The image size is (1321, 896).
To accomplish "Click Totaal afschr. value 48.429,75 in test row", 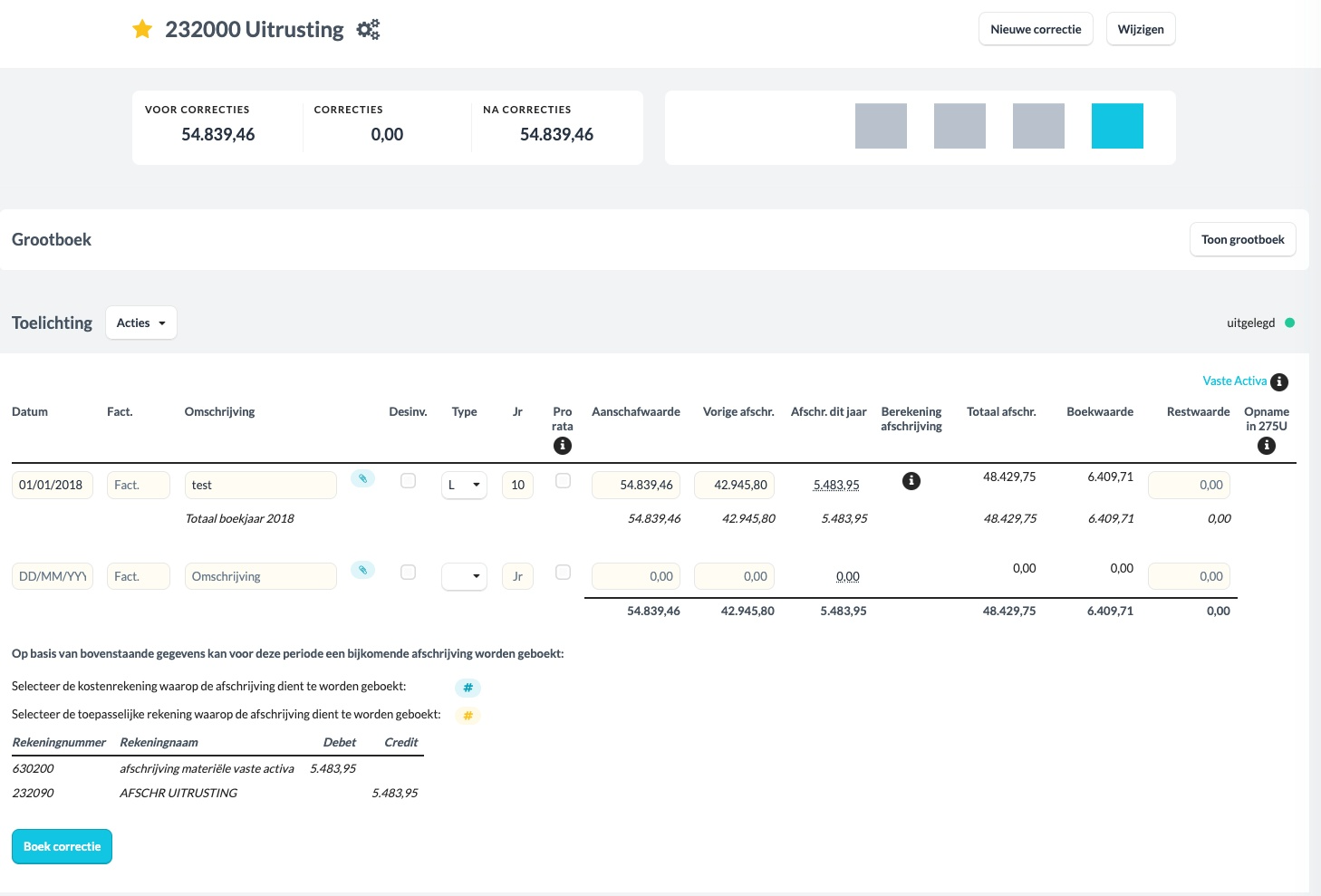I will tap(1009, 477).
